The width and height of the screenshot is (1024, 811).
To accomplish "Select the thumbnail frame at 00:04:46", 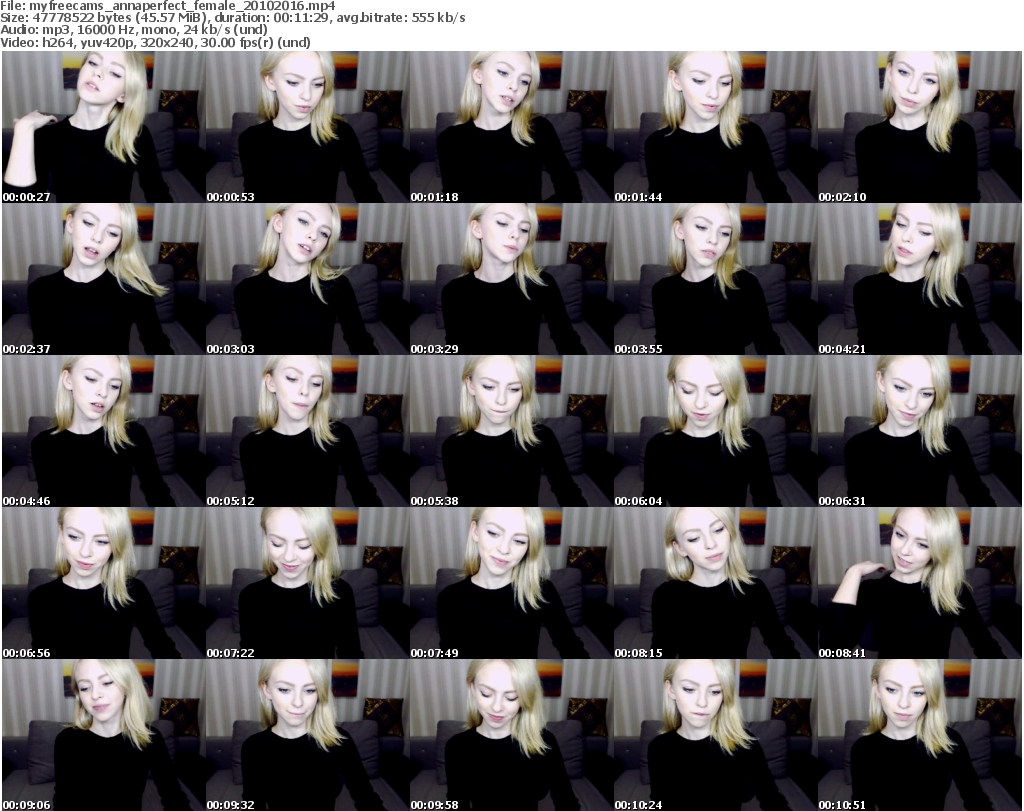I will click(104, 432).
